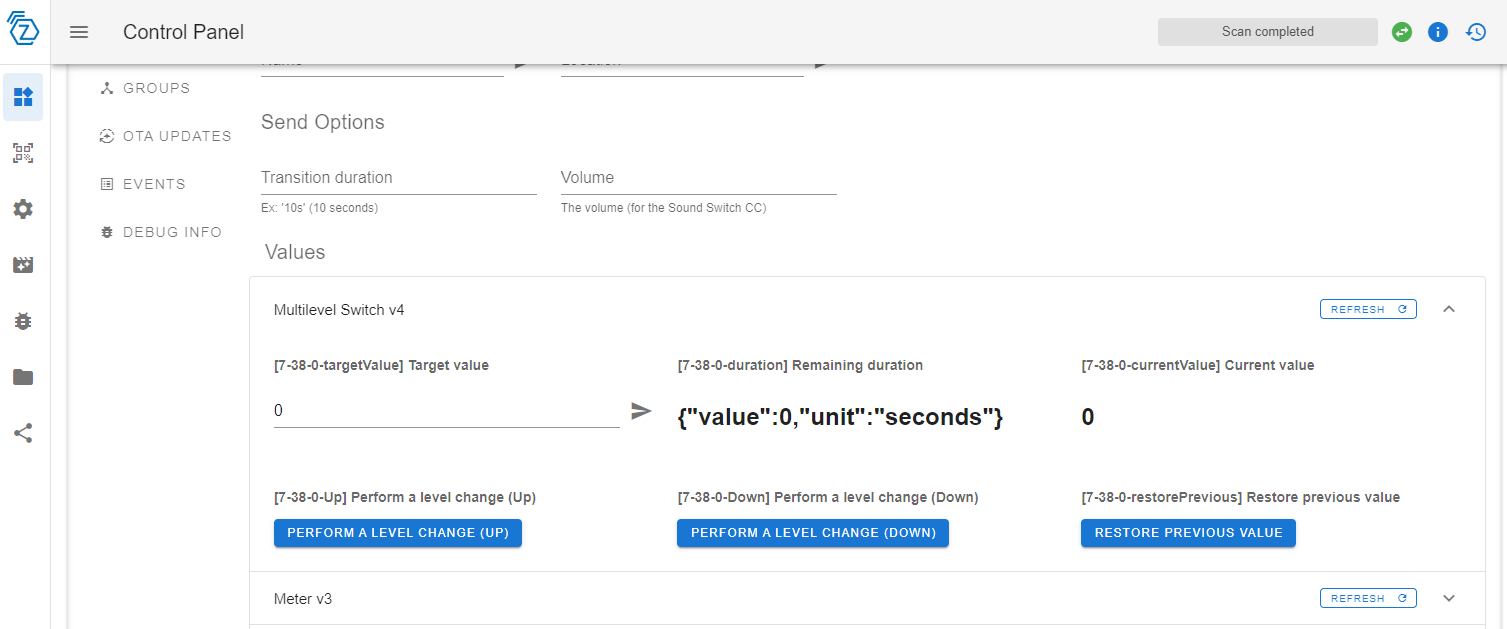Select the Scenes clapperboard icon
The height and width of the screenshot is (629, 1507).
[22, 265]
